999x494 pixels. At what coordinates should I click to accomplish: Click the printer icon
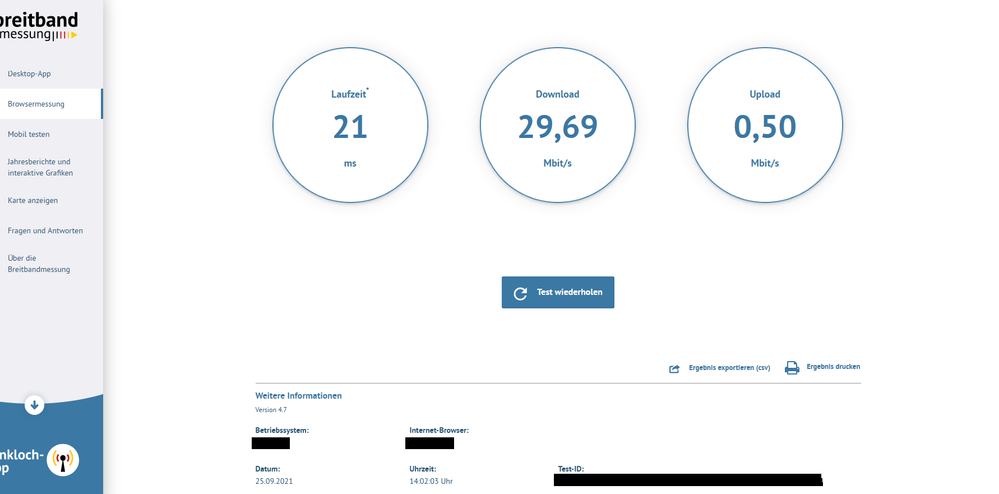792,367
